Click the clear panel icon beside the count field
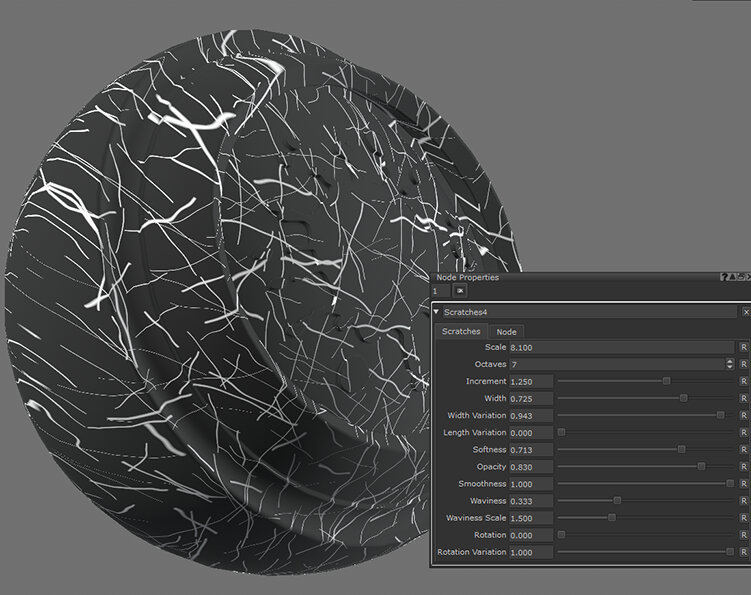 [461, 290]
